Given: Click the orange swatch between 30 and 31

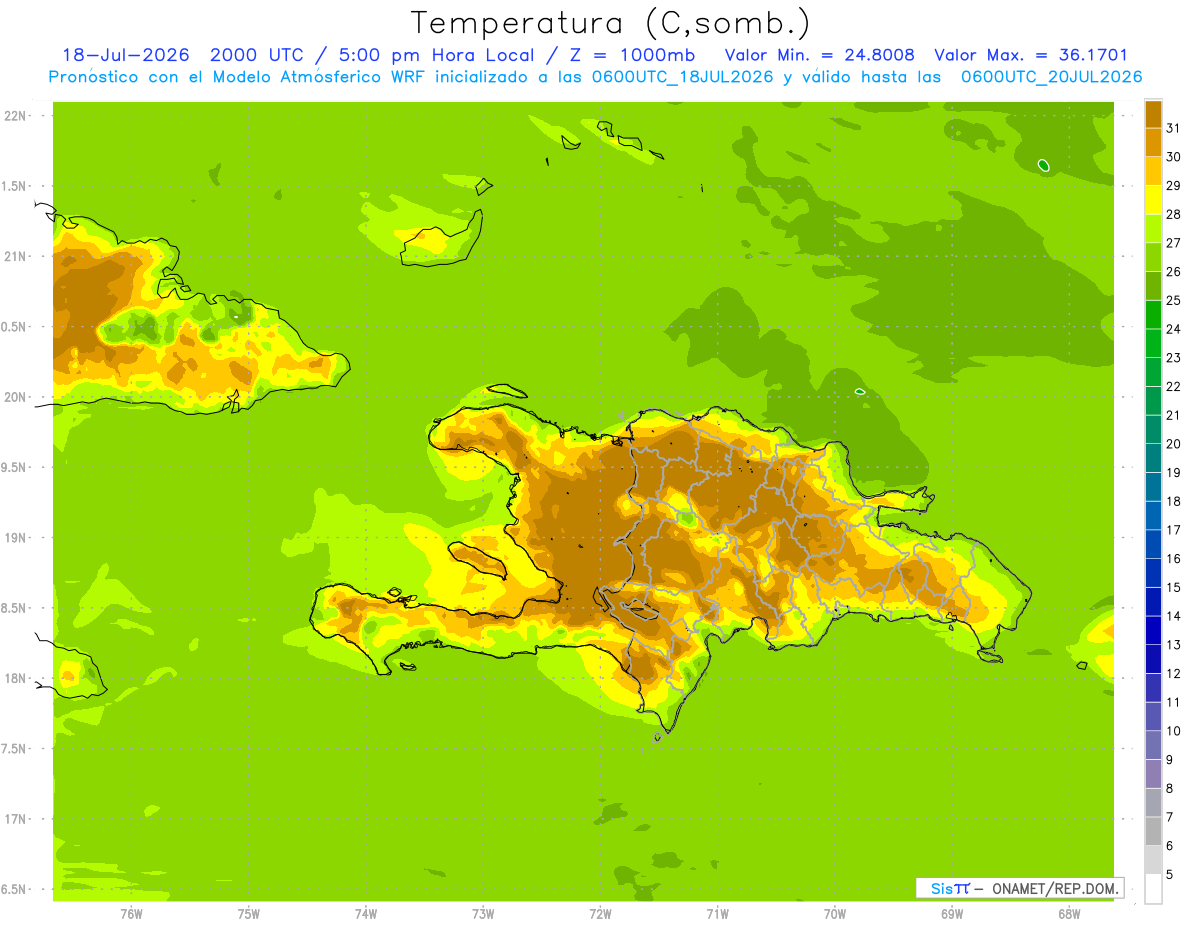Looking at the screenshot, I should [x=1153, y=143].
